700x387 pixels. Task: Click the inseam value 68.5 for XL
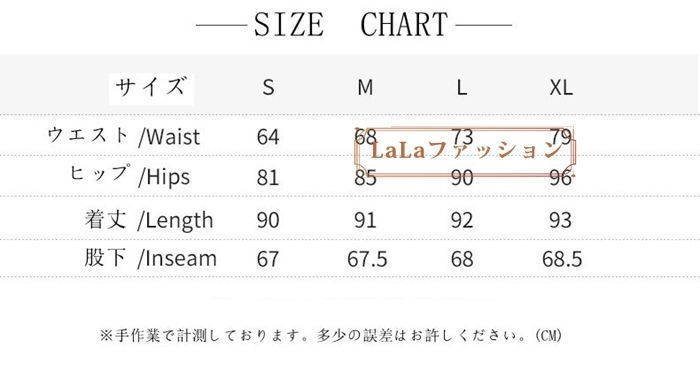562,259
